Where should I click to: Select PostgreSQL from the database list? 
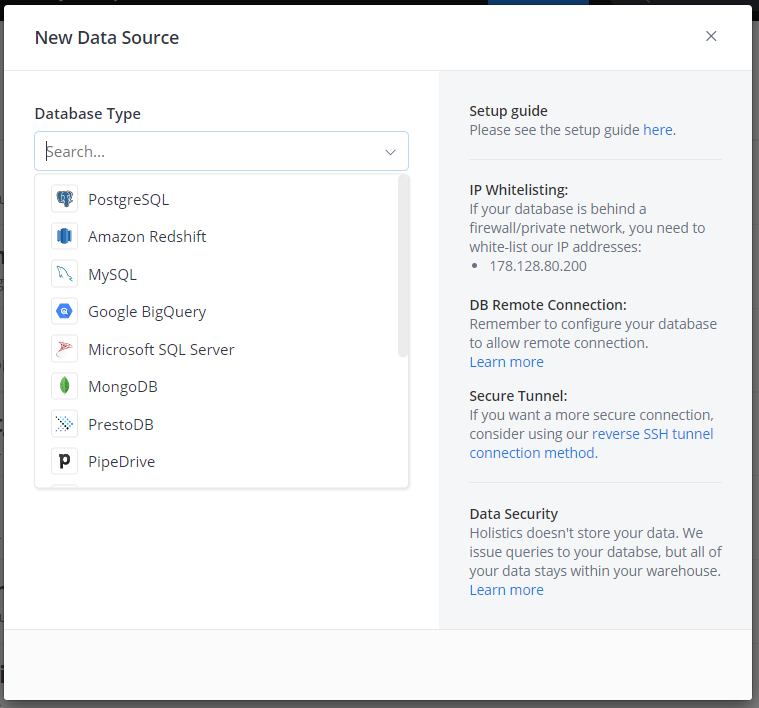[x=216, y=199]
